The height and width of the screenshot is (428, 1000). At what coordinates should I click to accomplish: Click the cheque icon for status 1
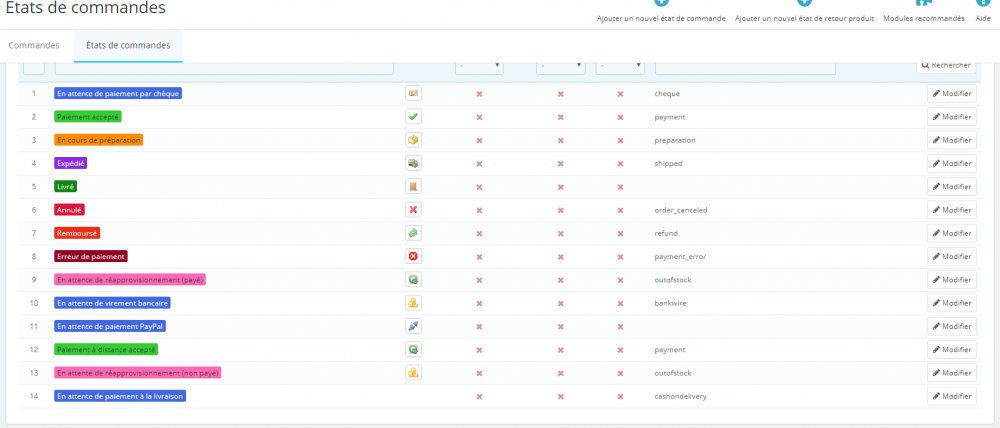pos(413,93)
